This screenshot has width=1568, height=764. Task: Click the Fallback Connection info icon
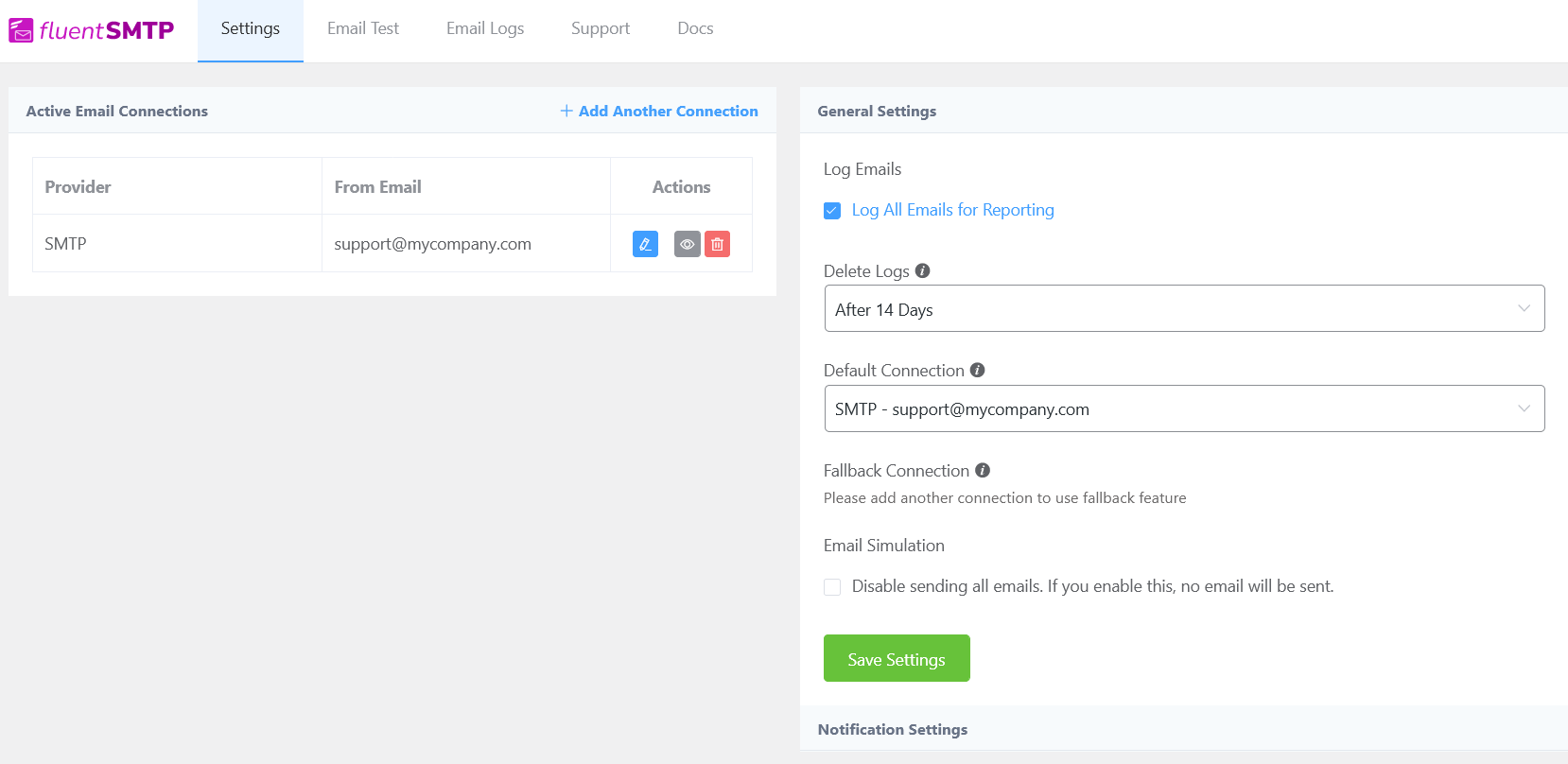(x=983, y=470)
